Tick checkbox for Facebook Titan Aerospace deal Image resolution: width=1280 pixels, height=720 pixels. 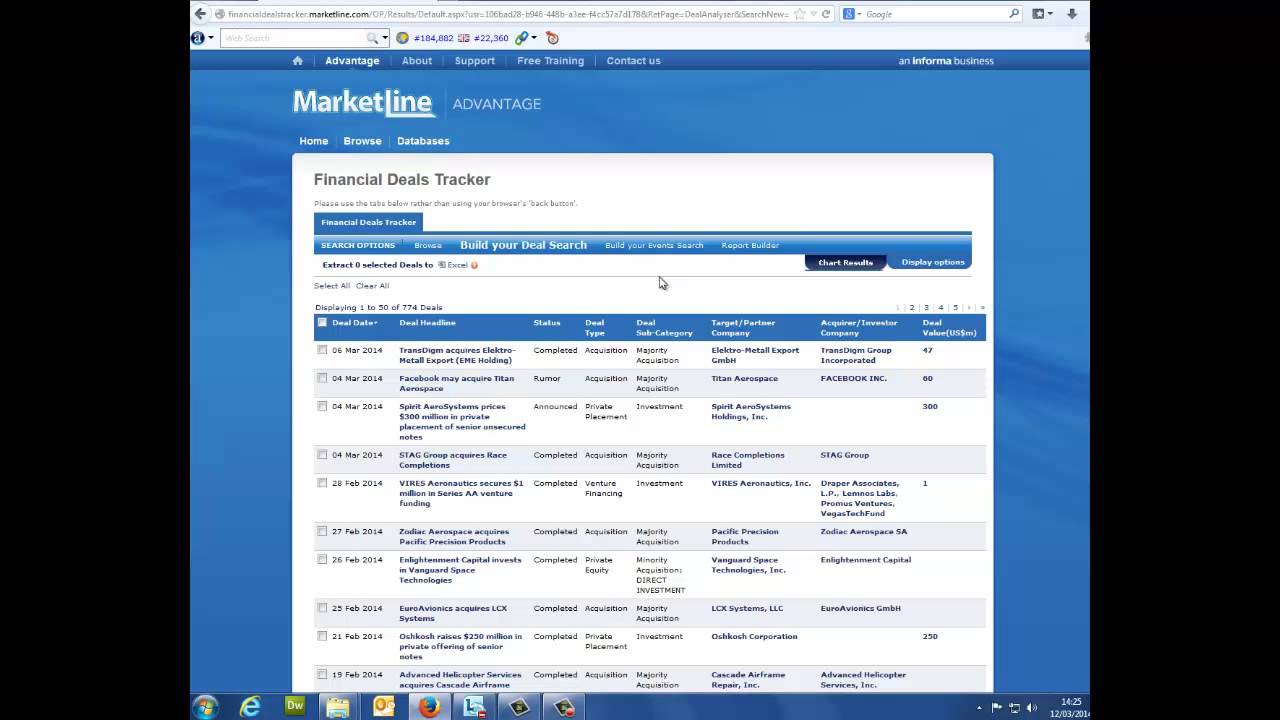click(x=322, y=378)
